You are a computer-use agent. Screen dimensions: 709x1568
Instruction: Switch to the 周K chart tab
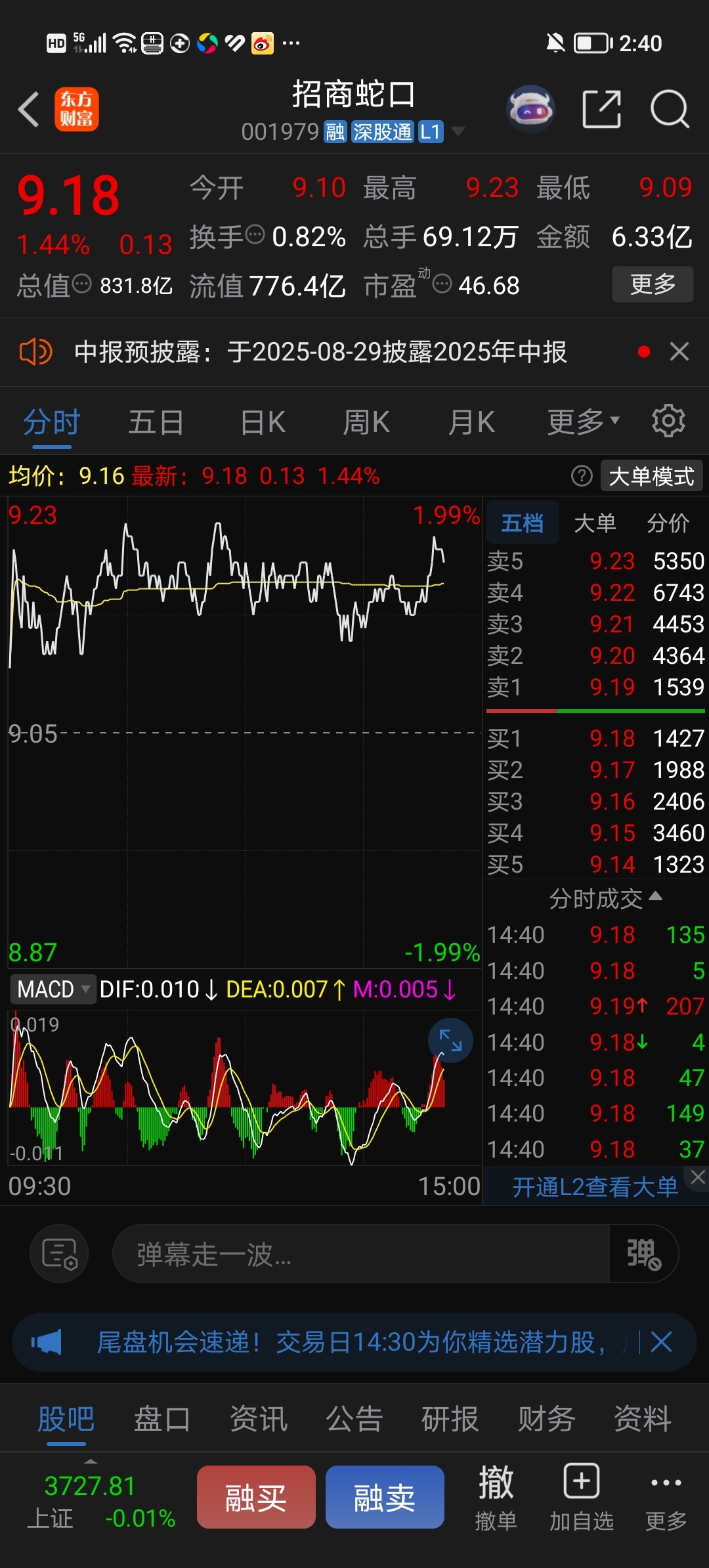coord(366,422)
